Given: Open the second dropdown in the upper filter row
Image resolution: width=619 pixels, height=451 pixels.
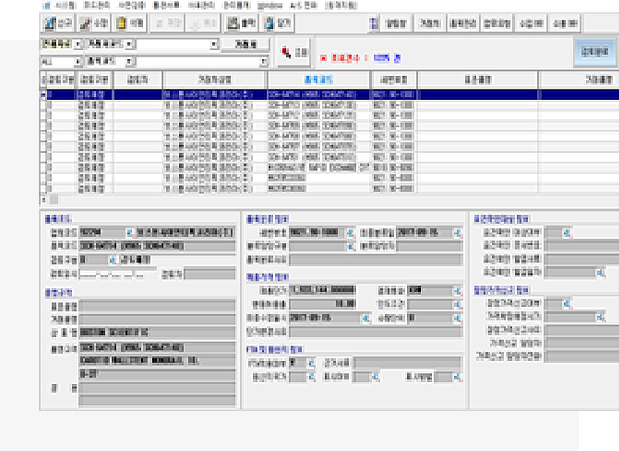Looking at the screenshot, I should click(129, 44).
